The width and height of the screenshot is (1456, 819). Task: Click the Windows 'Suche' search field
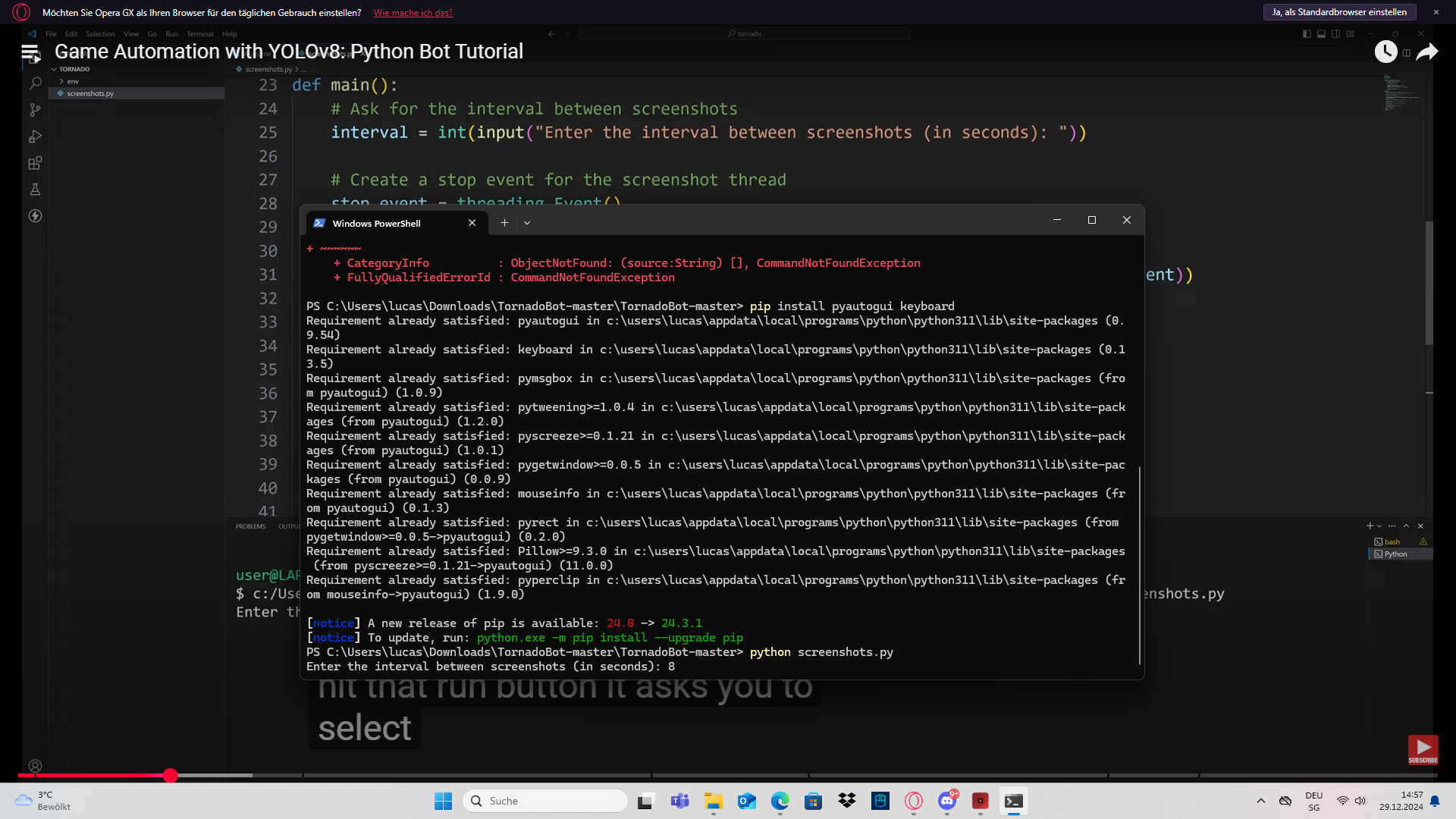coord(544,801)
